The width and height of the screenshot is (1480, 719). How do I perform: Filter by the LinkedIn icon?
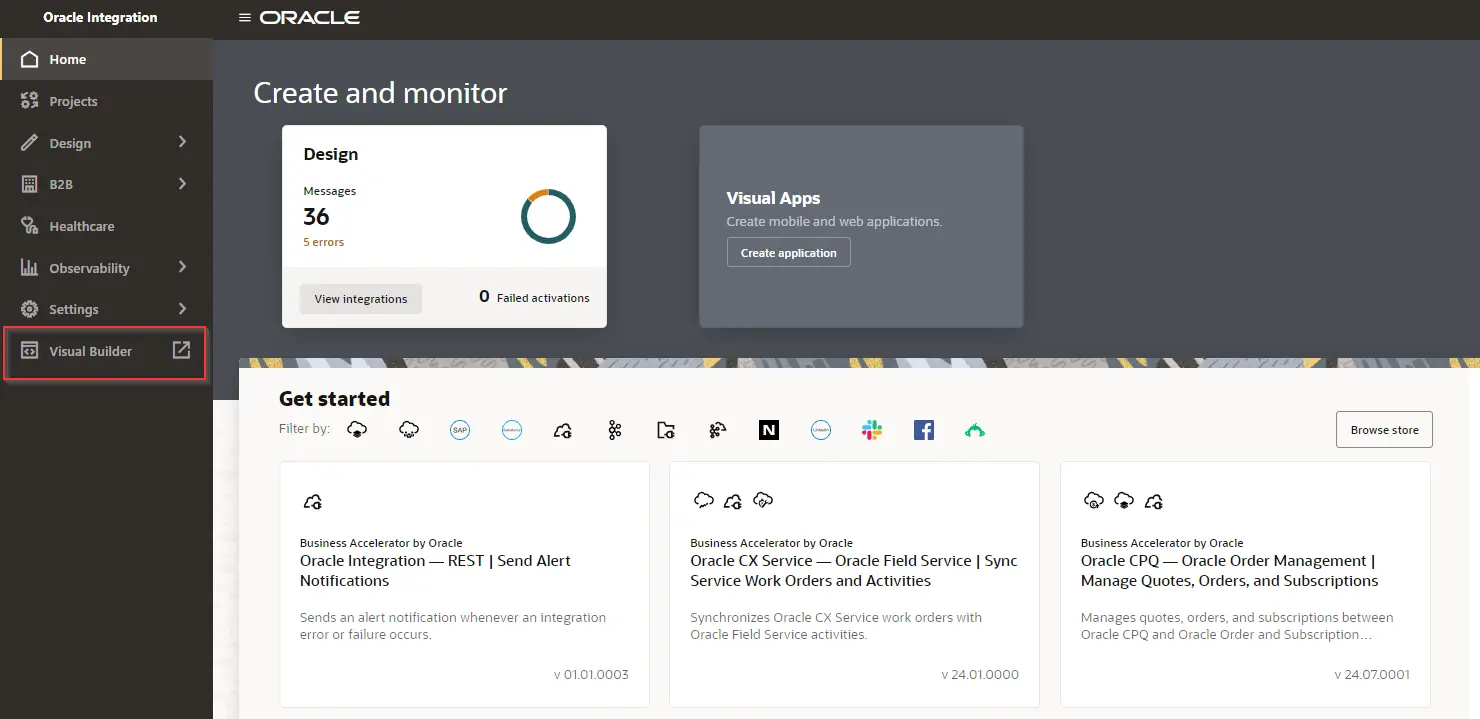coord(821,430)
